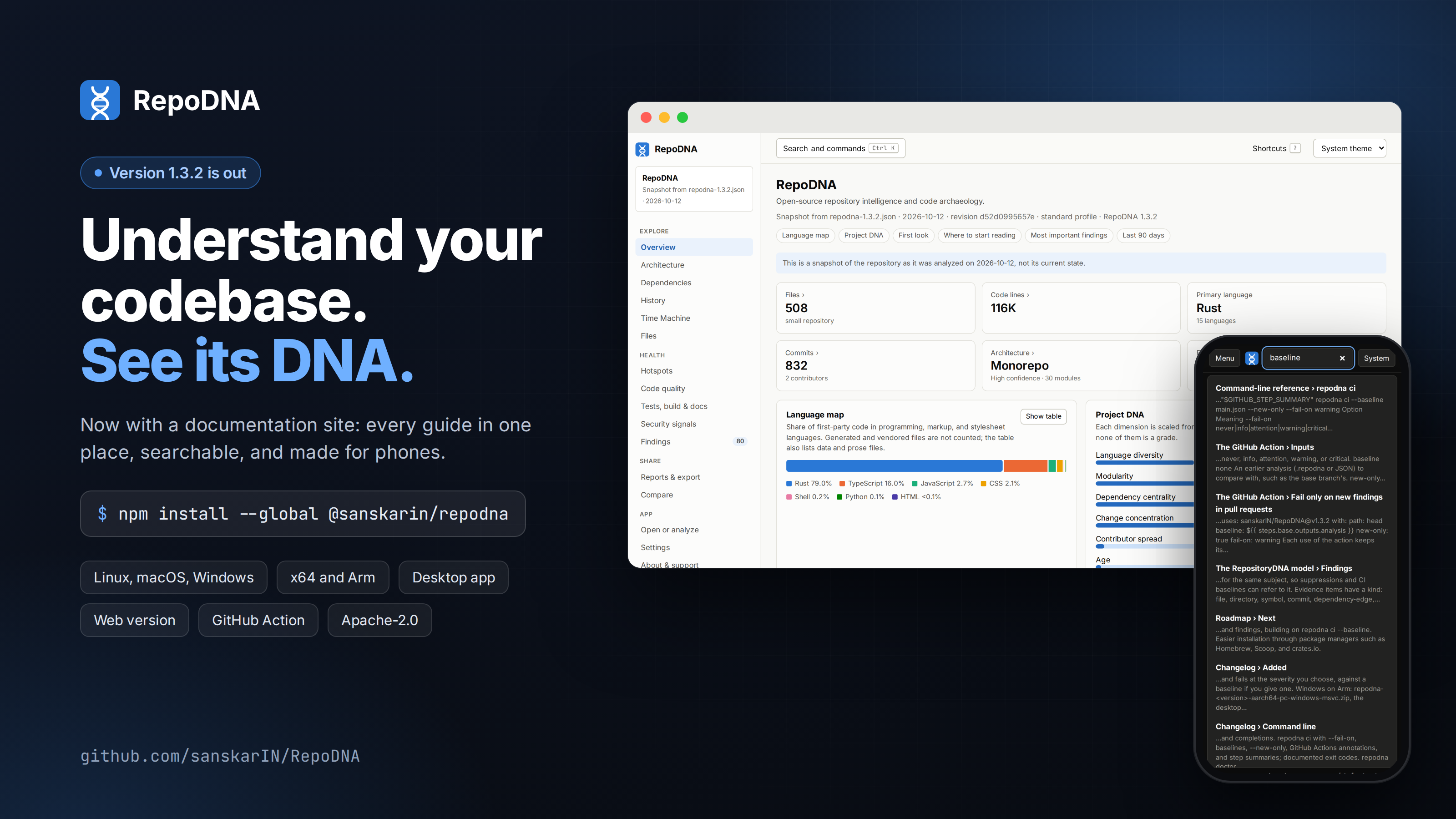Click the large RepoDNA helix logo icon
This screenshot has height=819, width=1456.
click(100, 100)
